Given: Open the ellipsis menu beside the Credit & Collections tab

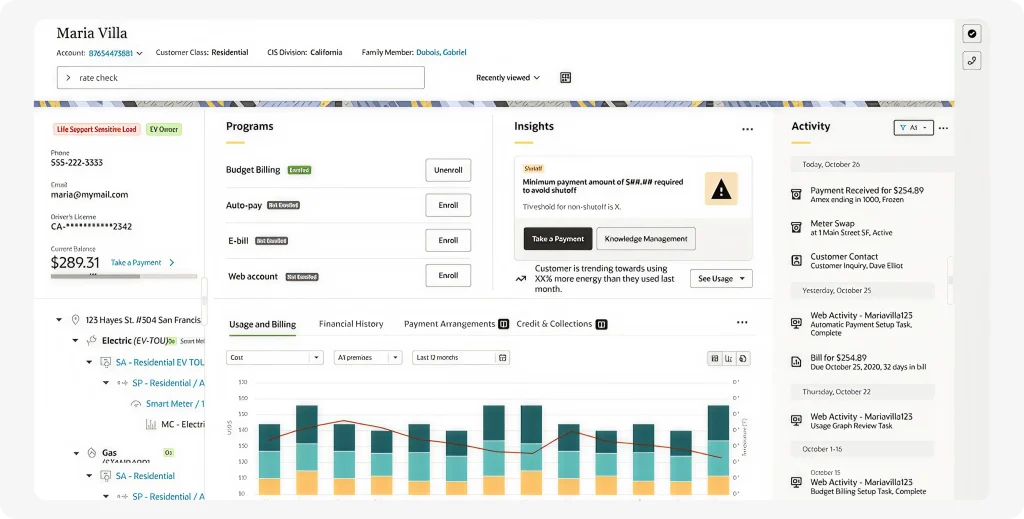Looking at the screenshot, I should [742, 322].
